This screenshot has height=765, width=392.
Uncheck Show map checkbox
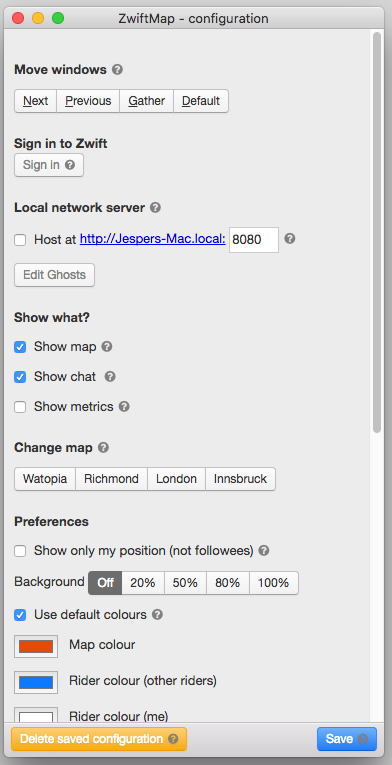(20, 347)
